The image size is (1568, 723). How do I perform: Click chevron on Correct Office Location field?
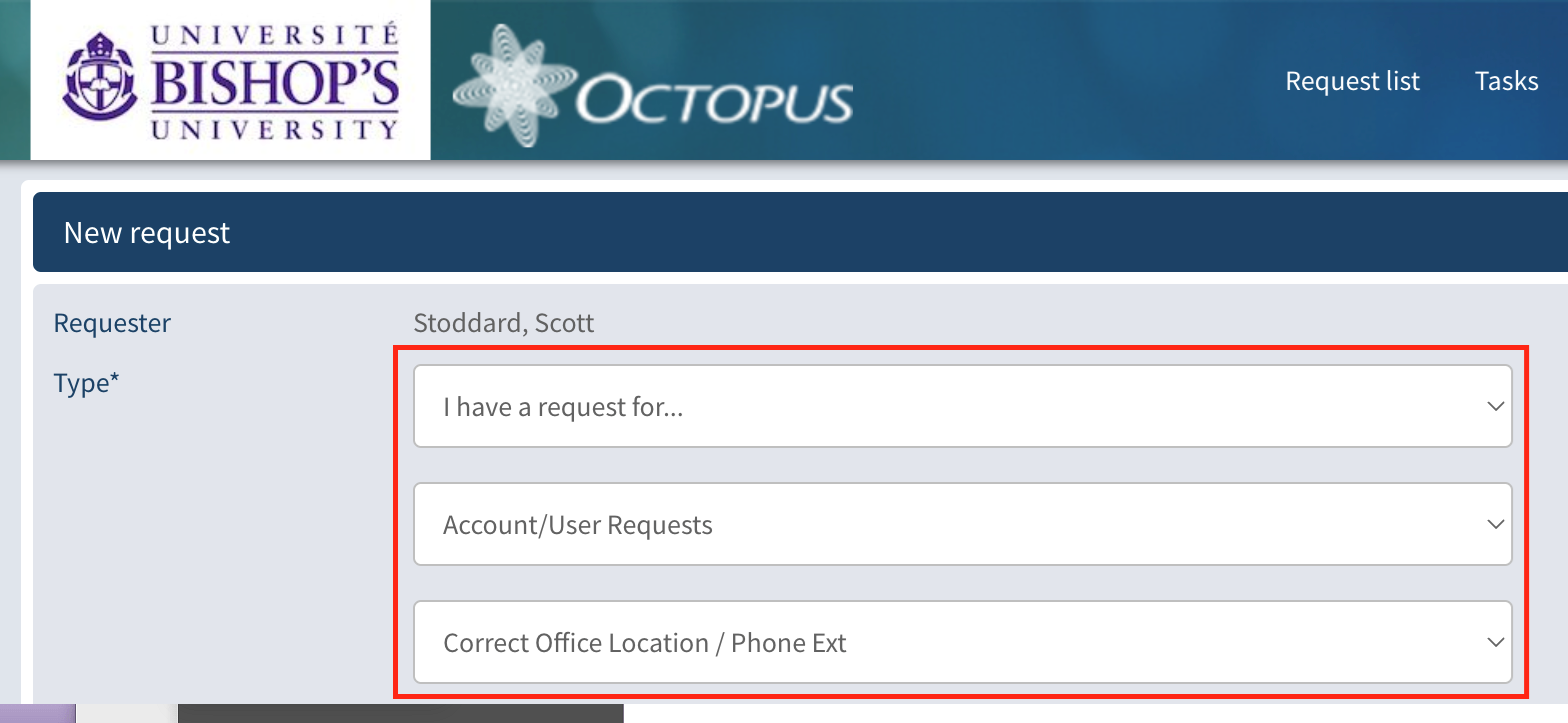[1495, 642]
